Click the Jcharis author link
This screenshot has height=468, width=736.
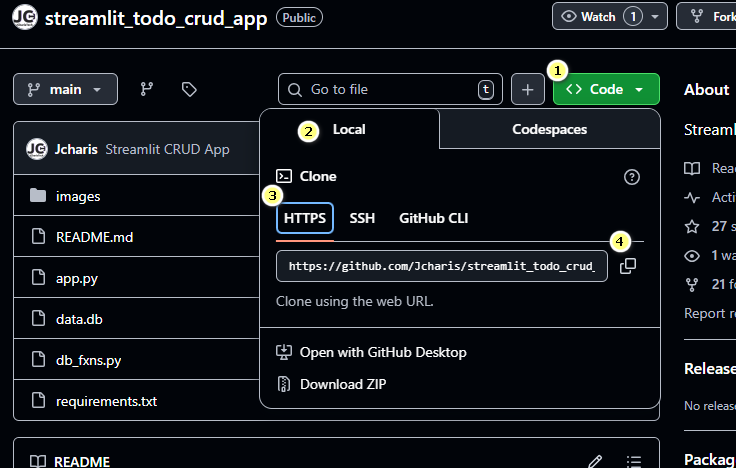pos(76,149)
